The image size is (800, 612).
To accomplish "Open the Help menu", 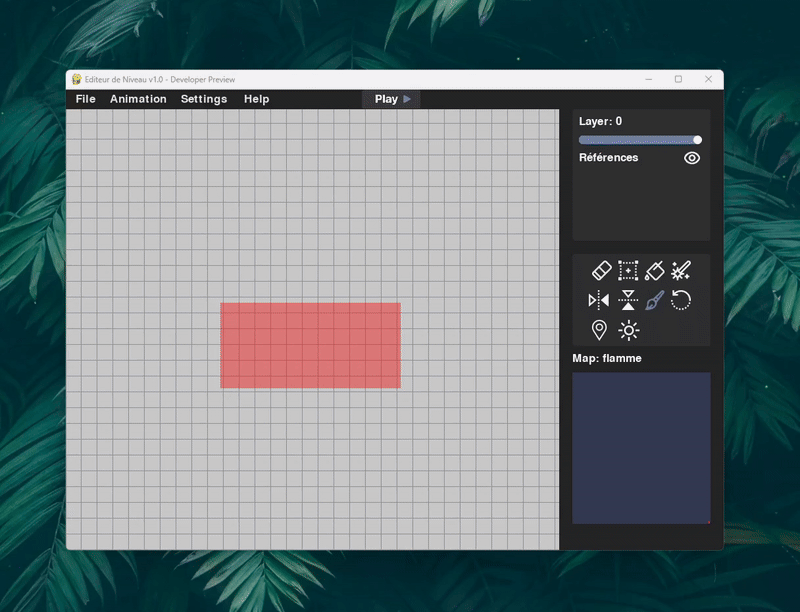I will (257, 99).
